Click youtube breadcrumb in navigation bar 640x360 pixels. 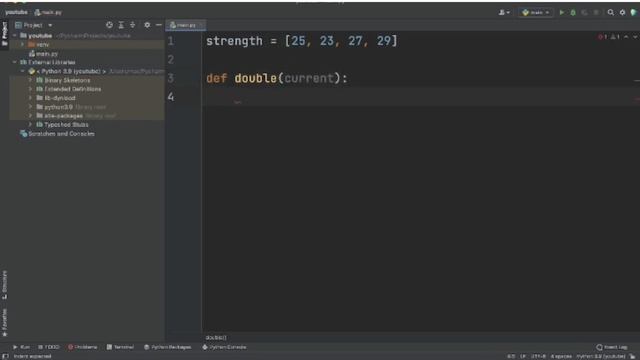pos(16,12)
